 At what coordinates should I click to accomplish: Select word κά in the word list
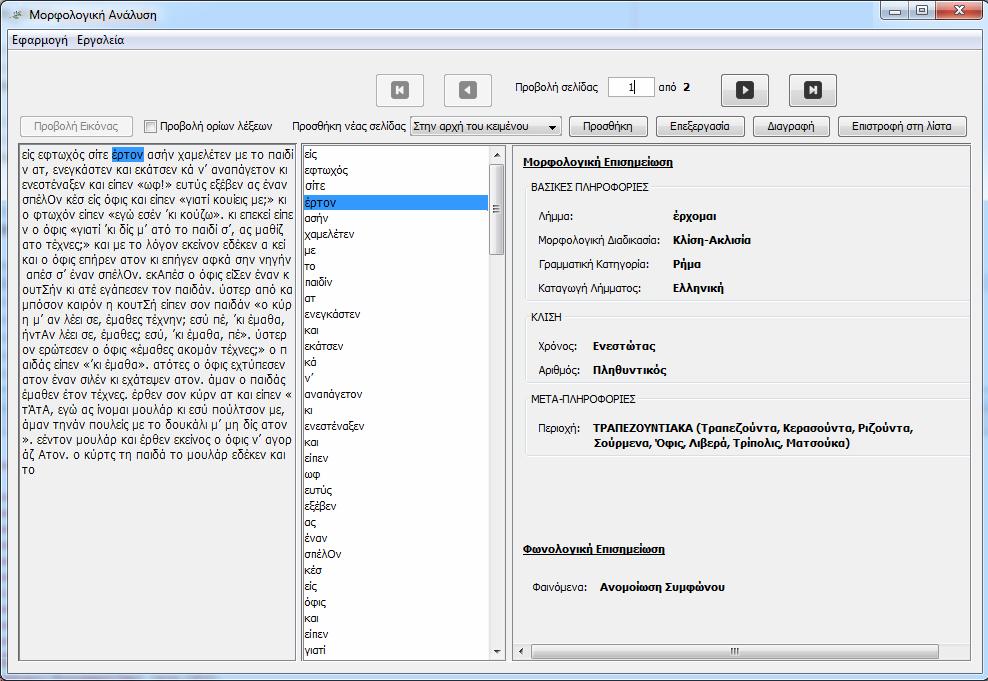(x=311, y=362)
